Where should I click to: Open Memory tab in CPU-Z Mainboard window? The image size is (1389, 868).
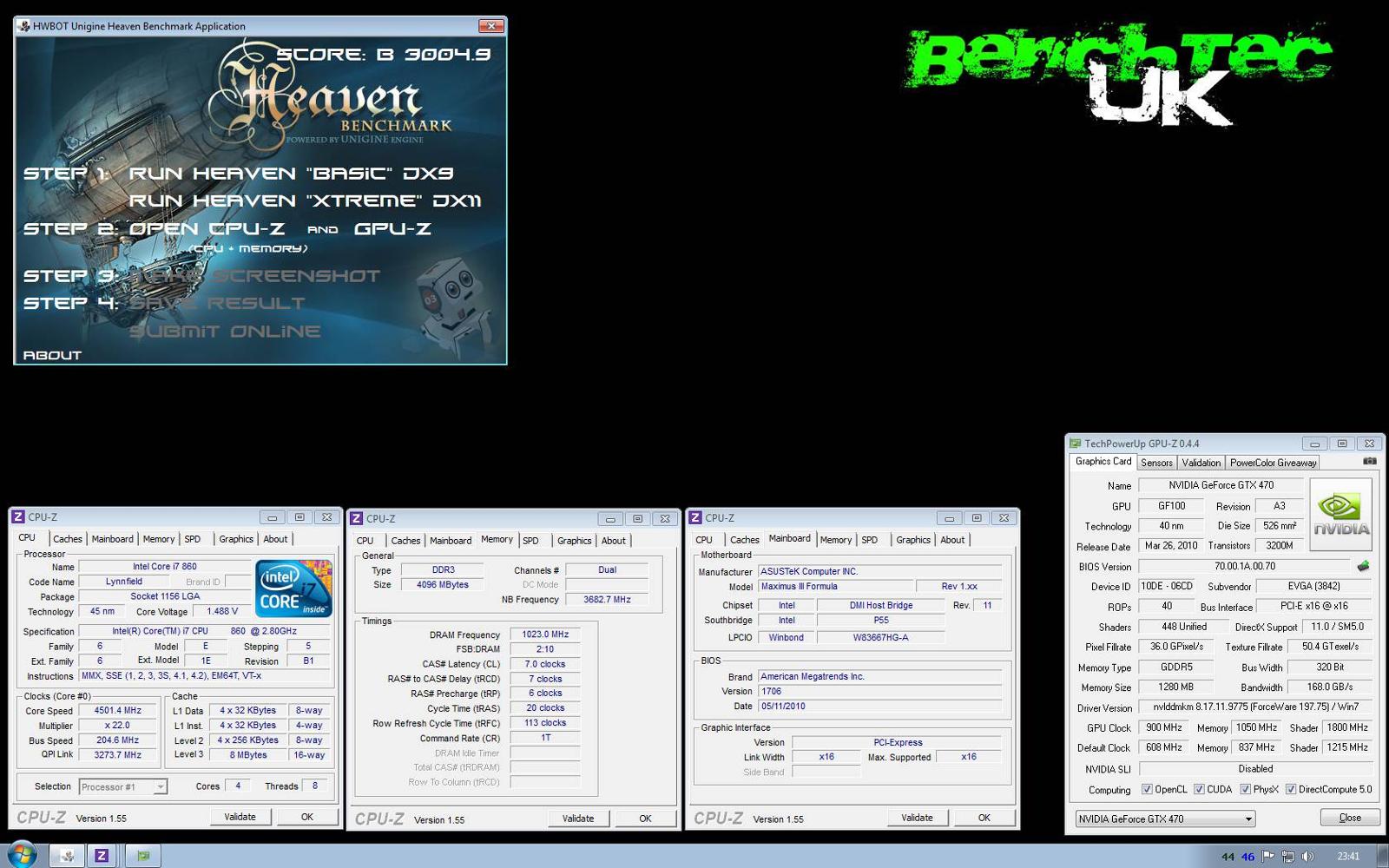(x=835, y=540)
